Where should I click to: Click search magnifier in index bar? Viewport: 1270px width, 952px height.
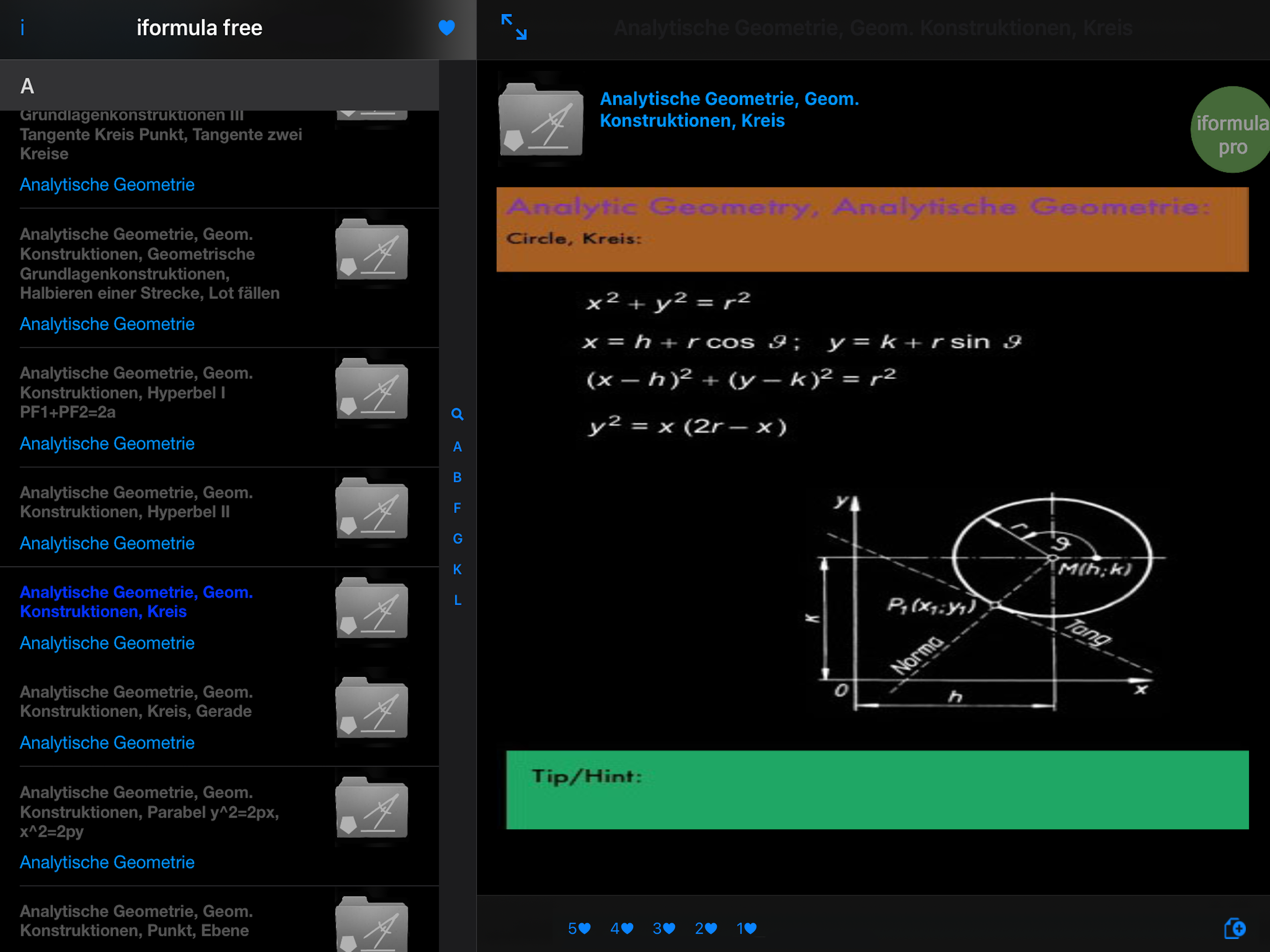pos(457,414)
